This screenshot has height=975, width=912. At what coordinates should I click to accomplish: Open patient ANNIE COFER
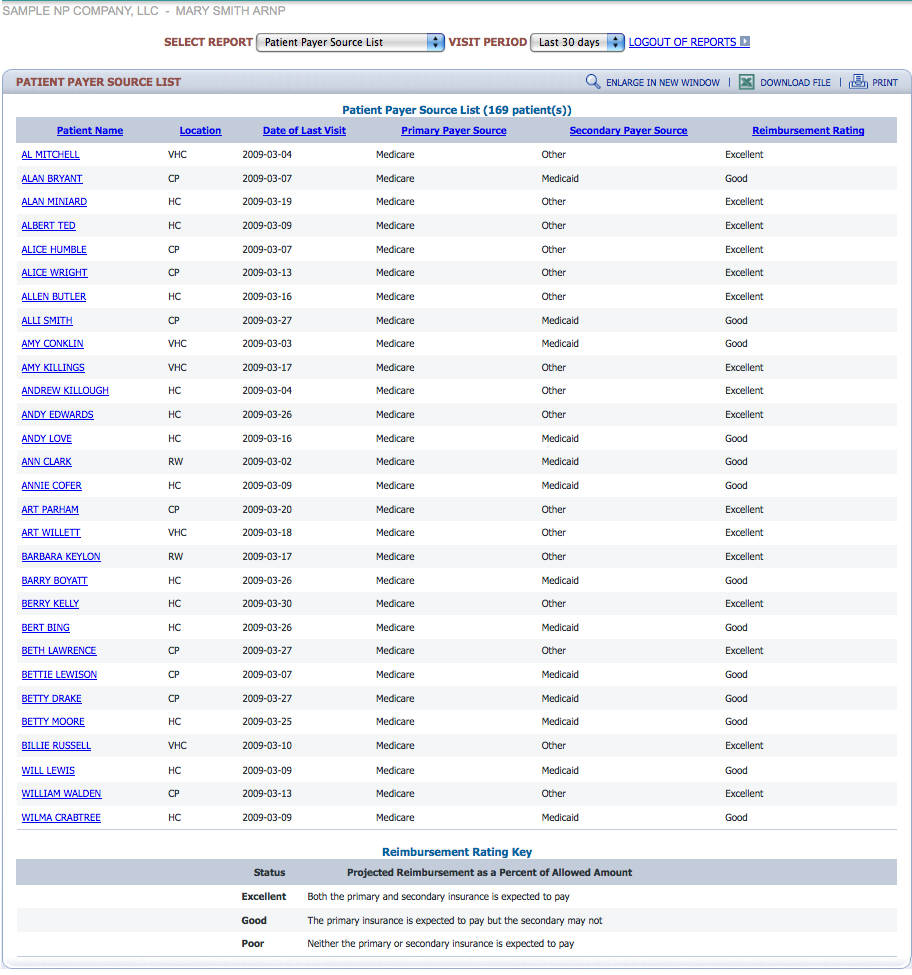click(x=52, y=486)
